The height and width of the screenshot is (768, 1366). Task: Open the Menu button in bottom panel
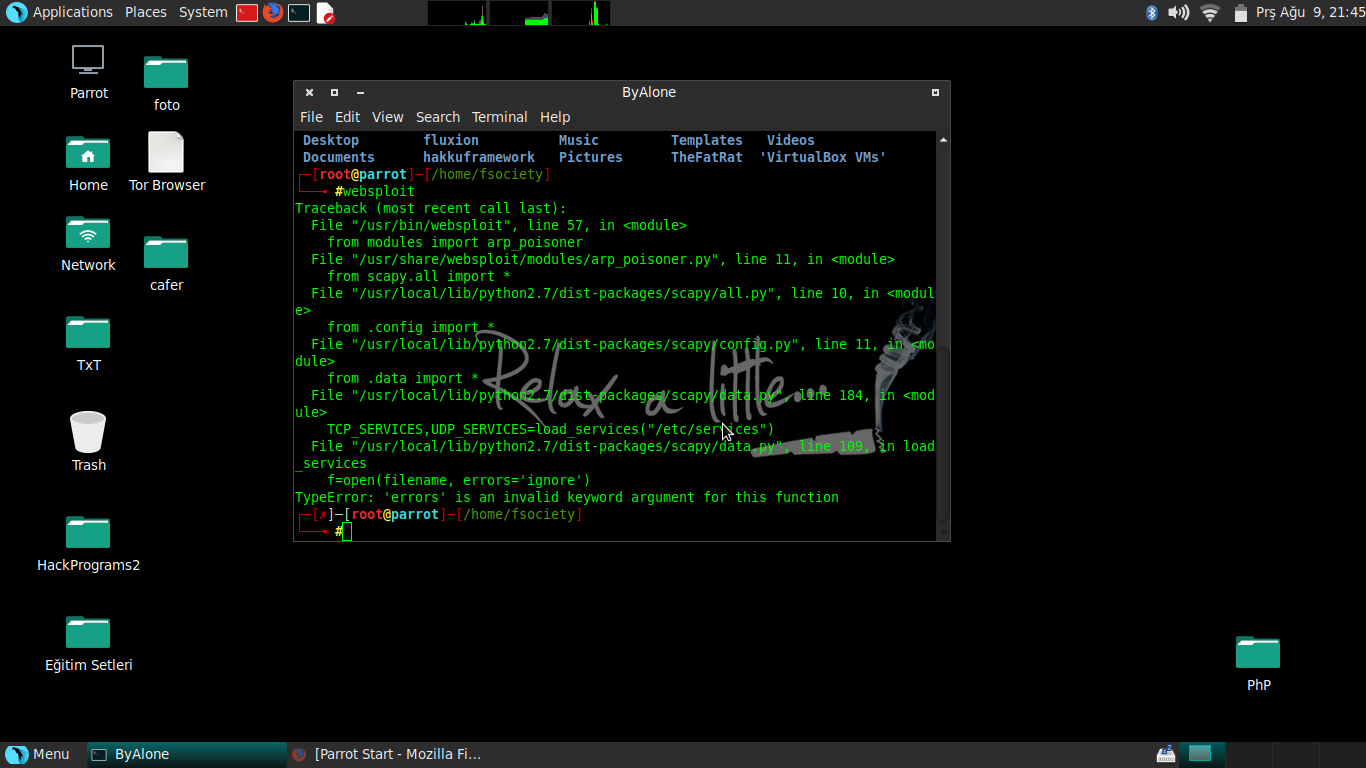[x=38, y=754]
